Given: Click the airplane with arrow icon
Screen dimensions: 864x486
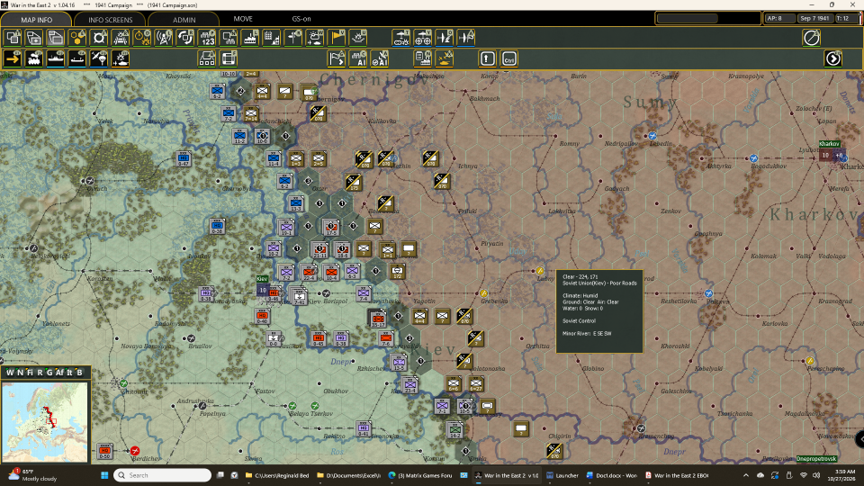Looking at the screenshot, I should (x=444, y=37).
